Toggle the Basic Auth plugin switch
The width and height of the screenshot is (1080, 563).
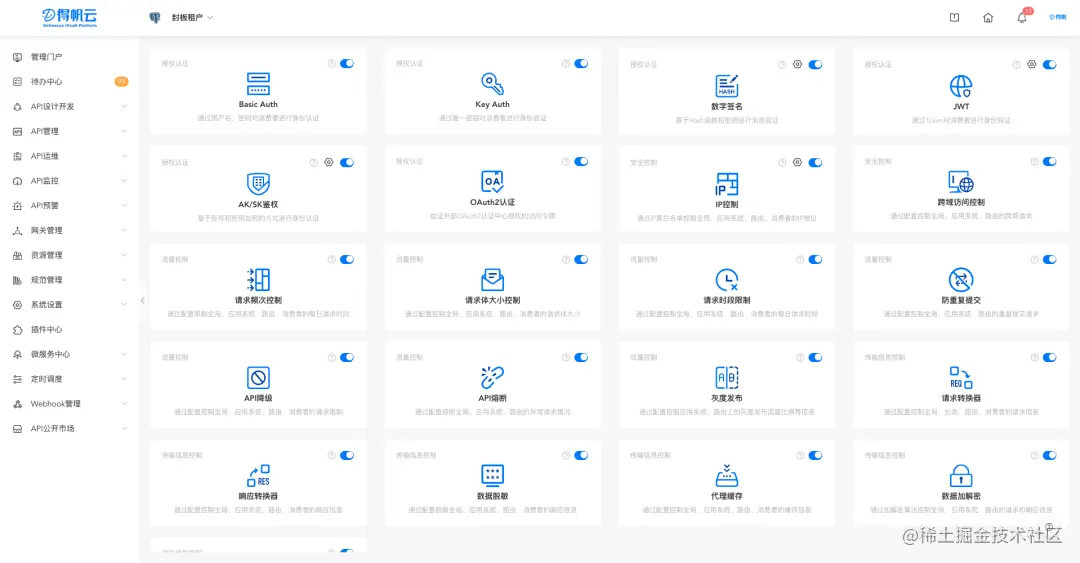347,63
